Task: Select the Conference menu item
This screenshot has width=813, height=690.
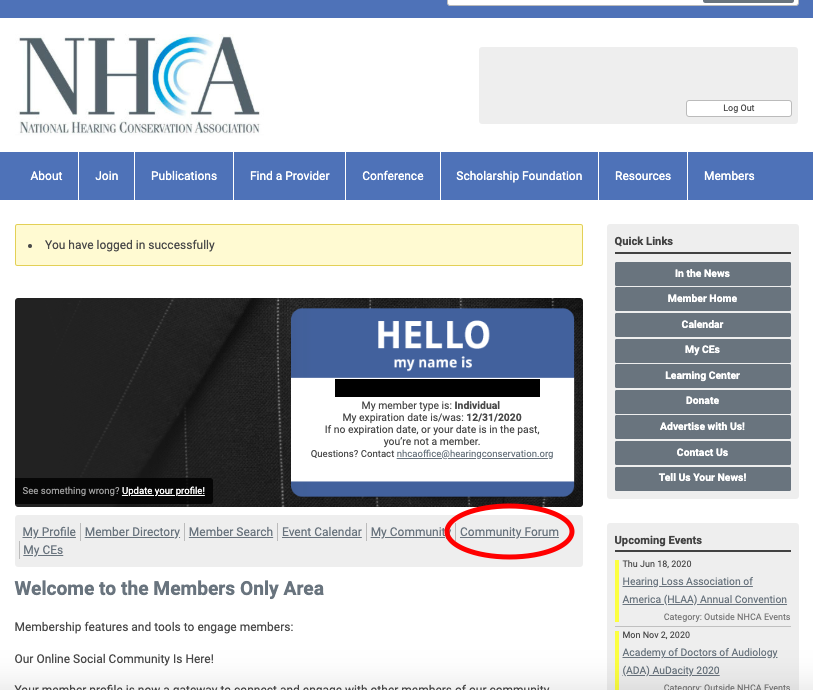Action: click(393, 176)
